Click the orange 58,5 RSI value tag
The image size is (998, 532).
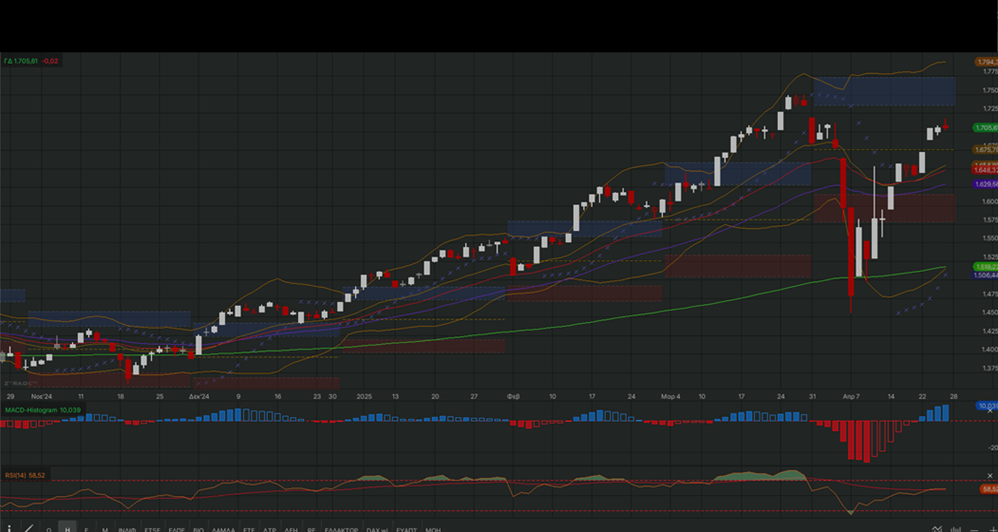pyautogui.click(x=988, y=489)
